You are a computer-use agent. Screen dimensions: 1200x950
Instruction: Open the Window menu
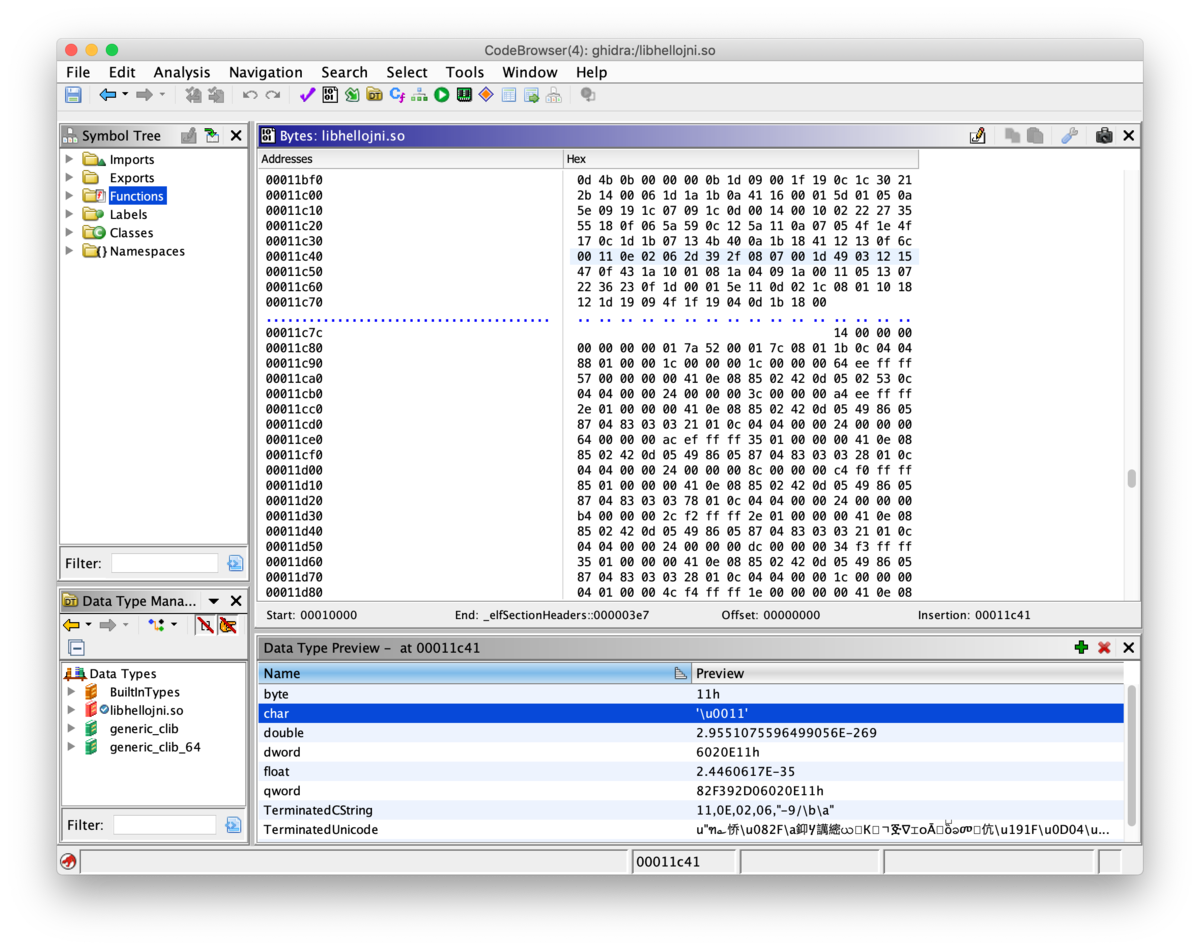(x=530, y=72)
